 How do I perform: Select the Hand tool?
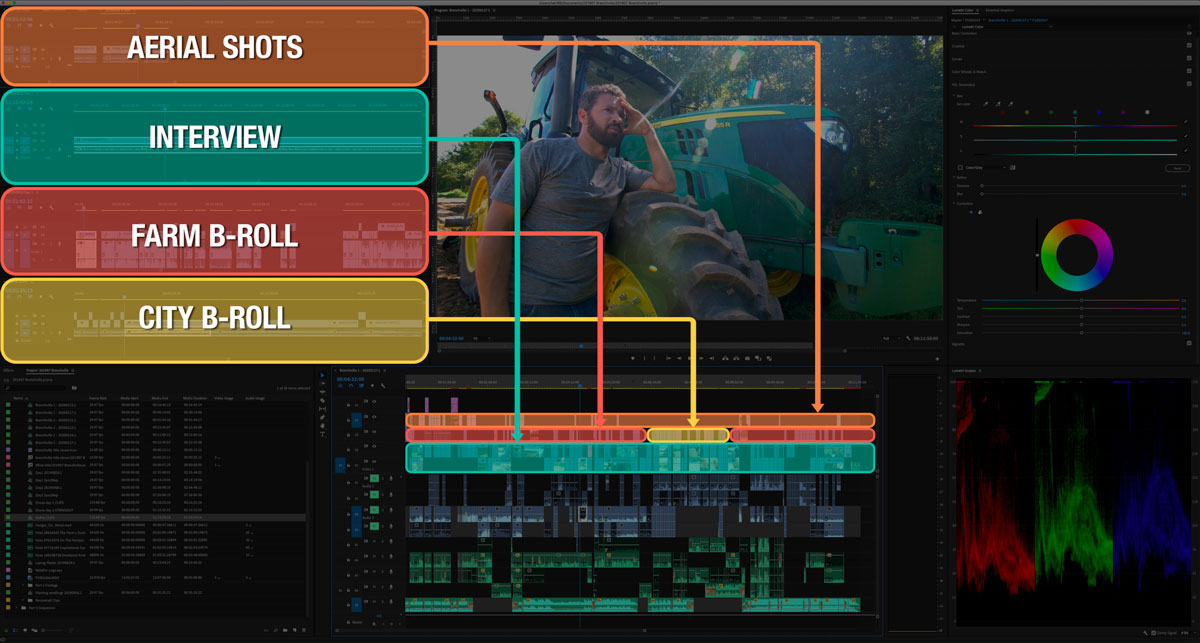coord(322,426)
